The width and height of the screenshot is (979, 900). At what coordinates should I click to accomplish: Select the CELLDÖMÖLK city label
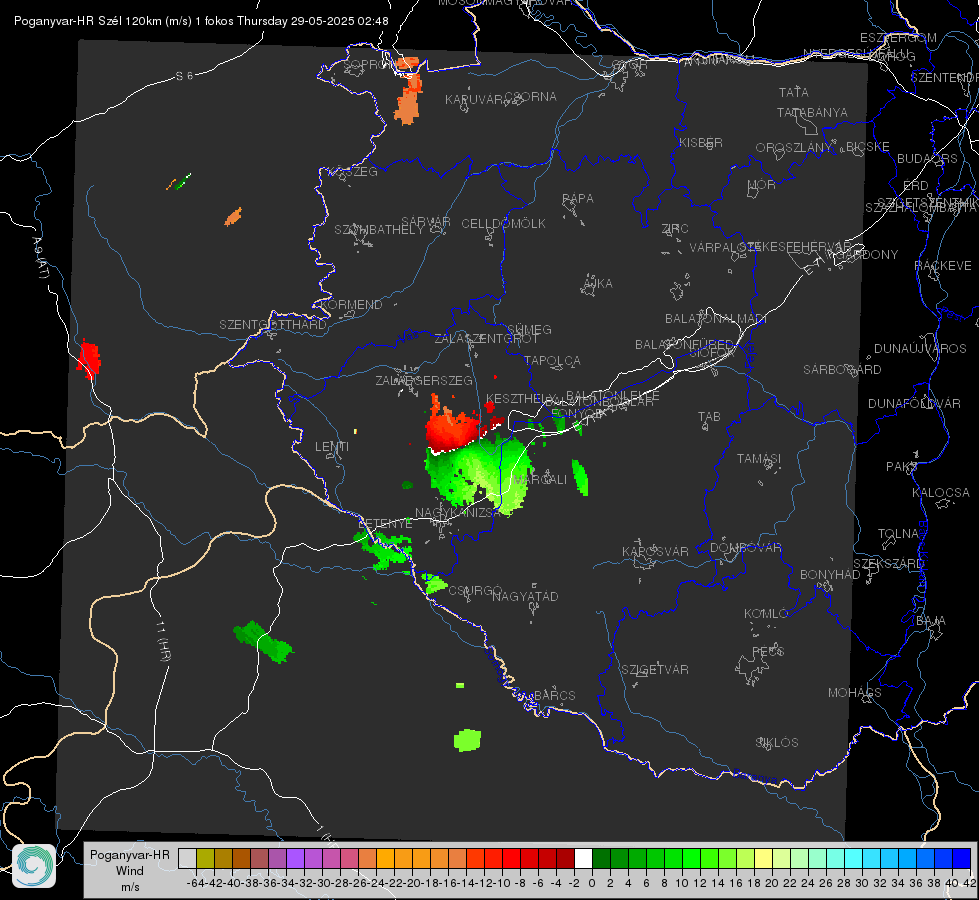[x=503, y=223]
